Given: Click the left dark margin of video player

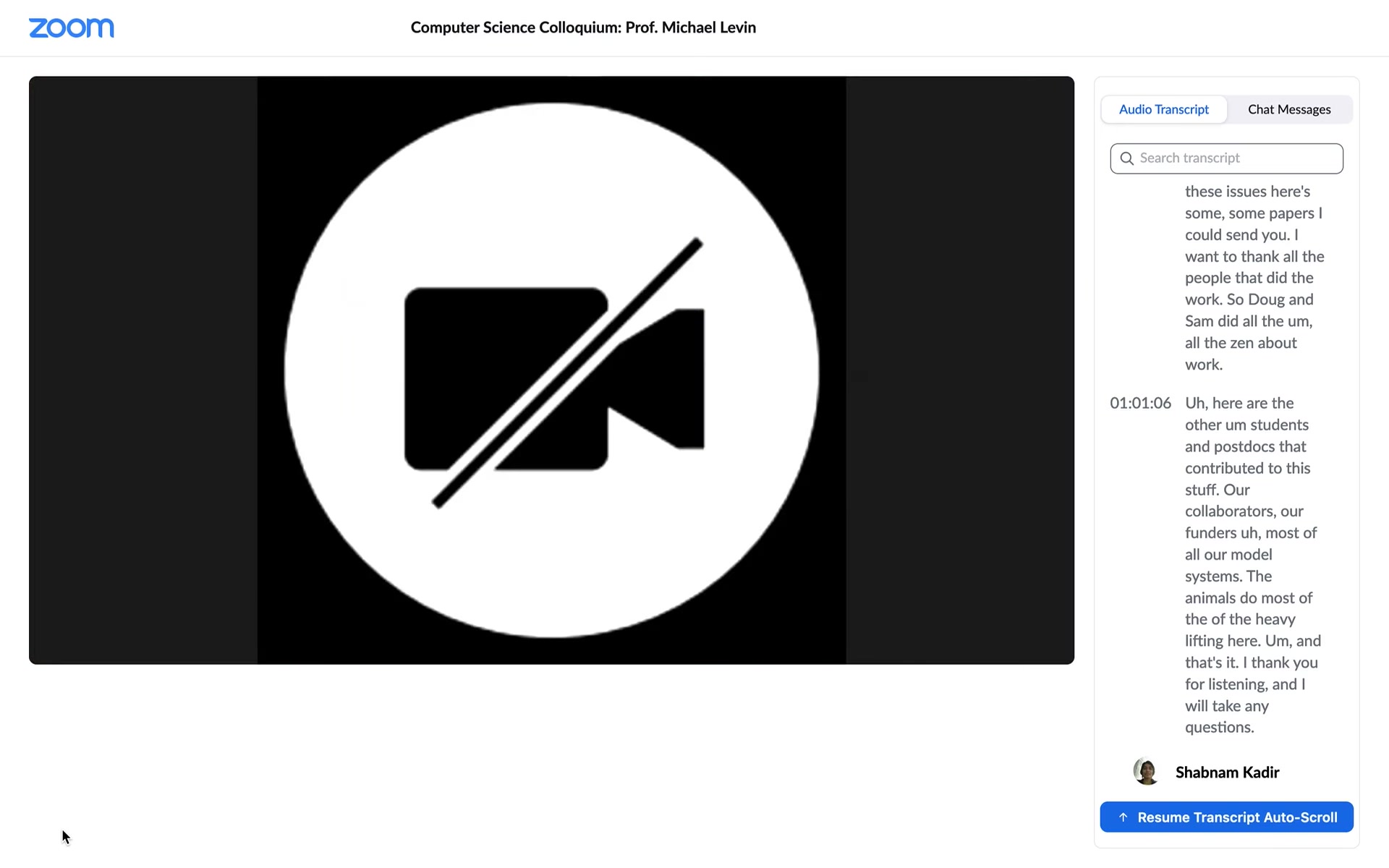Looking at the screenshot, I should pos(143,370).
